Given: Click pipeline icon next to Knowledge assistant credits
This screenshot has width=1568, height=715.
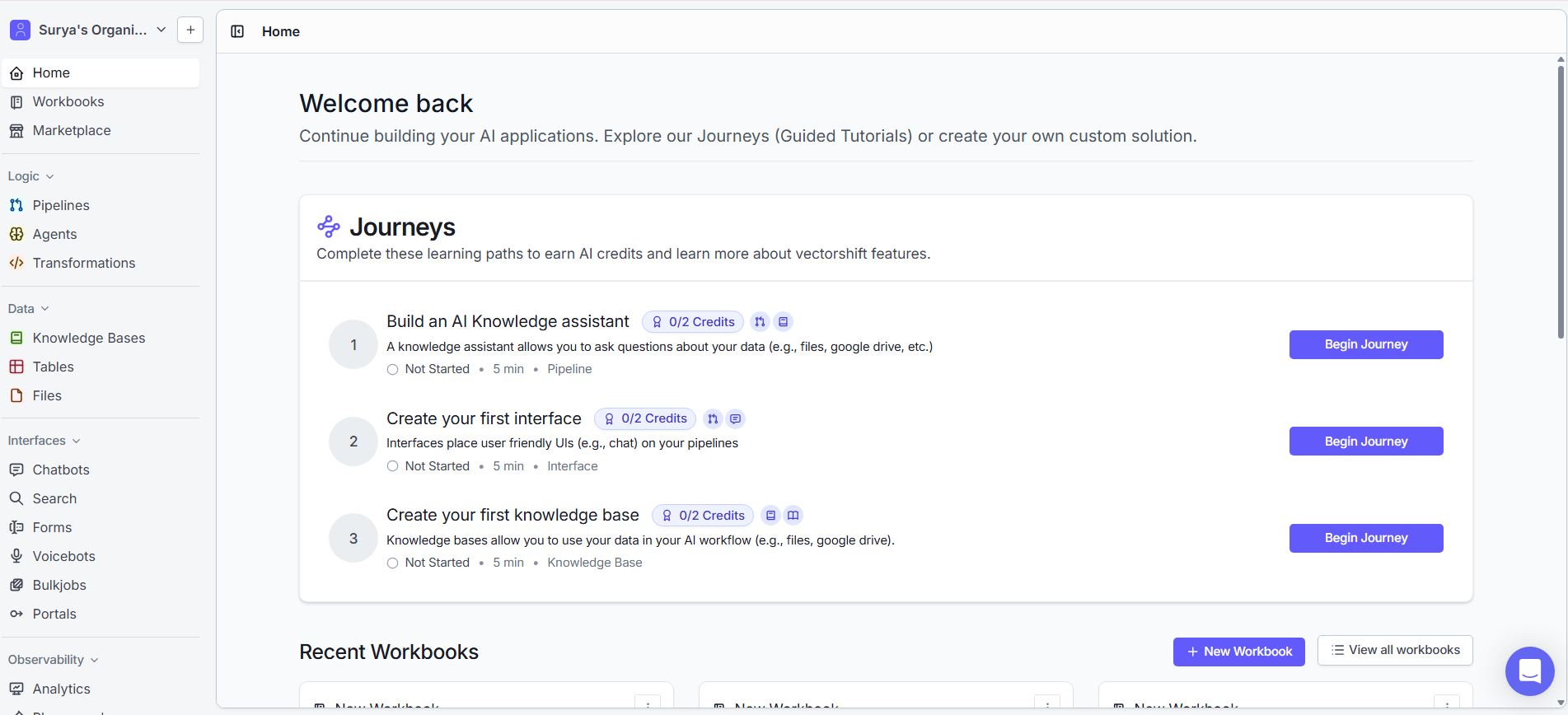Looking at the screenshot, I should coord(760,322).
